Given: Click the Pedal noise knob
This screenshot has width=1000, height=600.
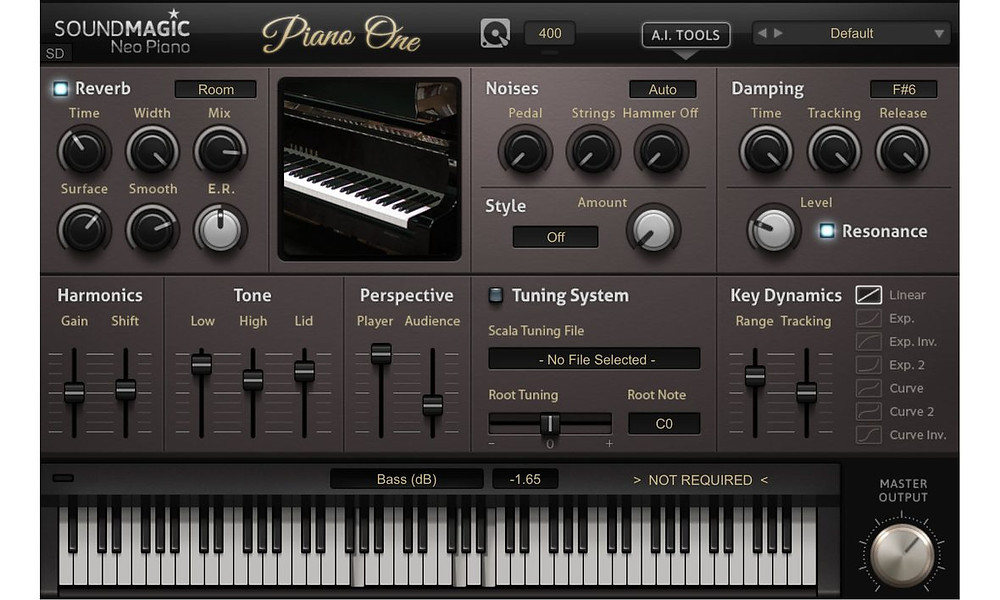Looking at the screenshot, I should (525, 151).
